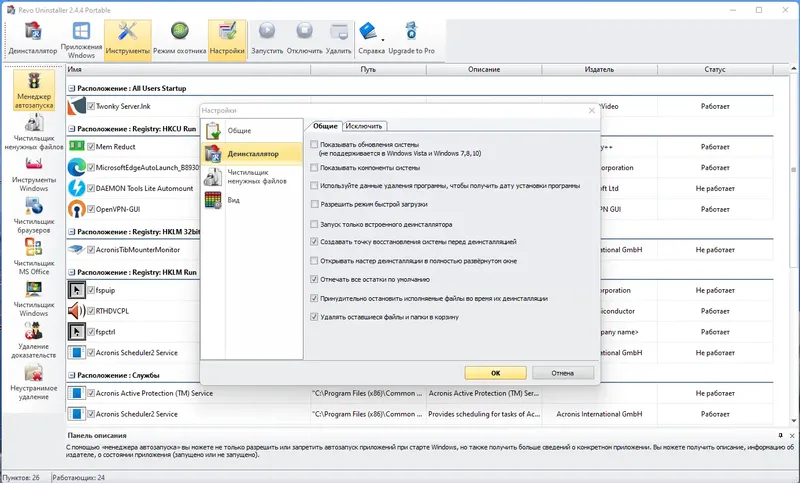Uncheck Создавать точку восстановления системы option

click(x=314, y=242)
